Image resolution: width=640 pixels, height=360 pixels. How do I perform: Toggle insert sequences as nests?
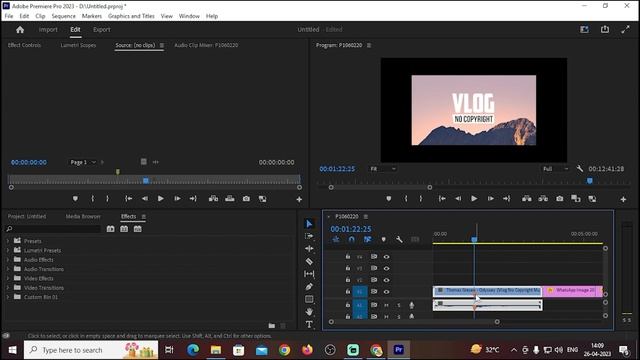(x=336, y=240)
